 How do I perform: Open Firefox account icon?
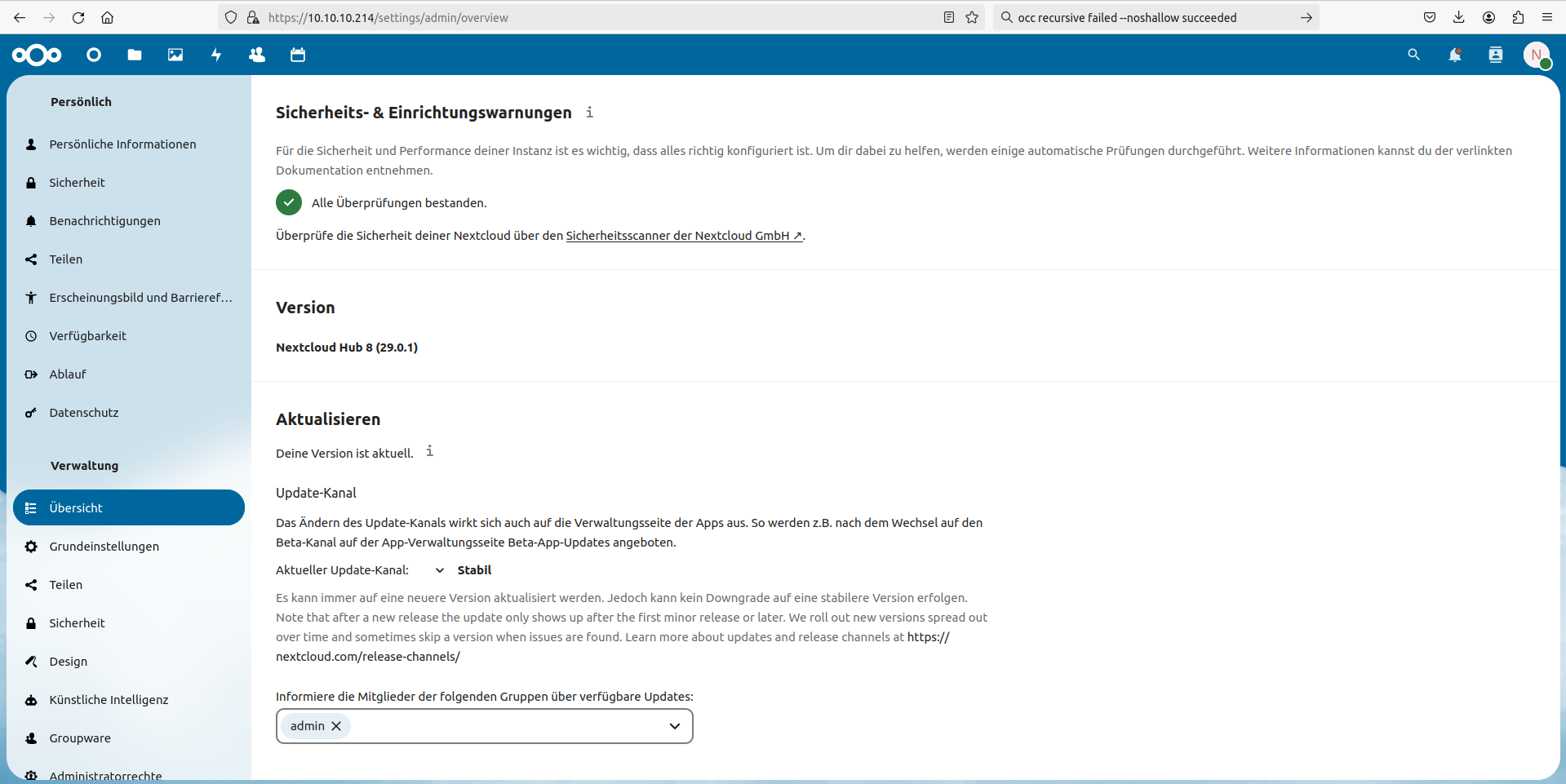1488,17
